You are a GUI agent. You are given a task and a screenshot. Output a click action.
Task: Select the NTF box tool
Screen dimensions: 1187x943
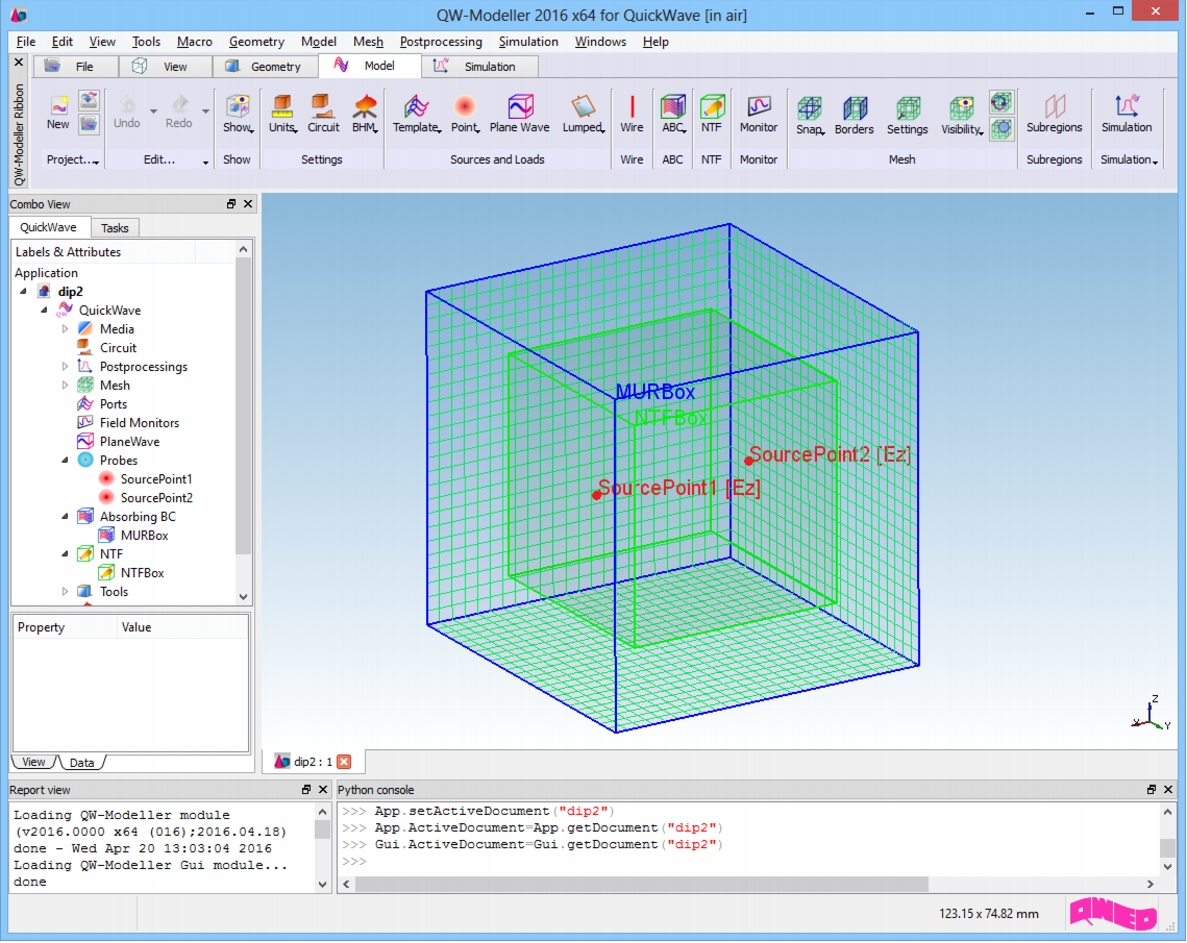click(712, 114)
